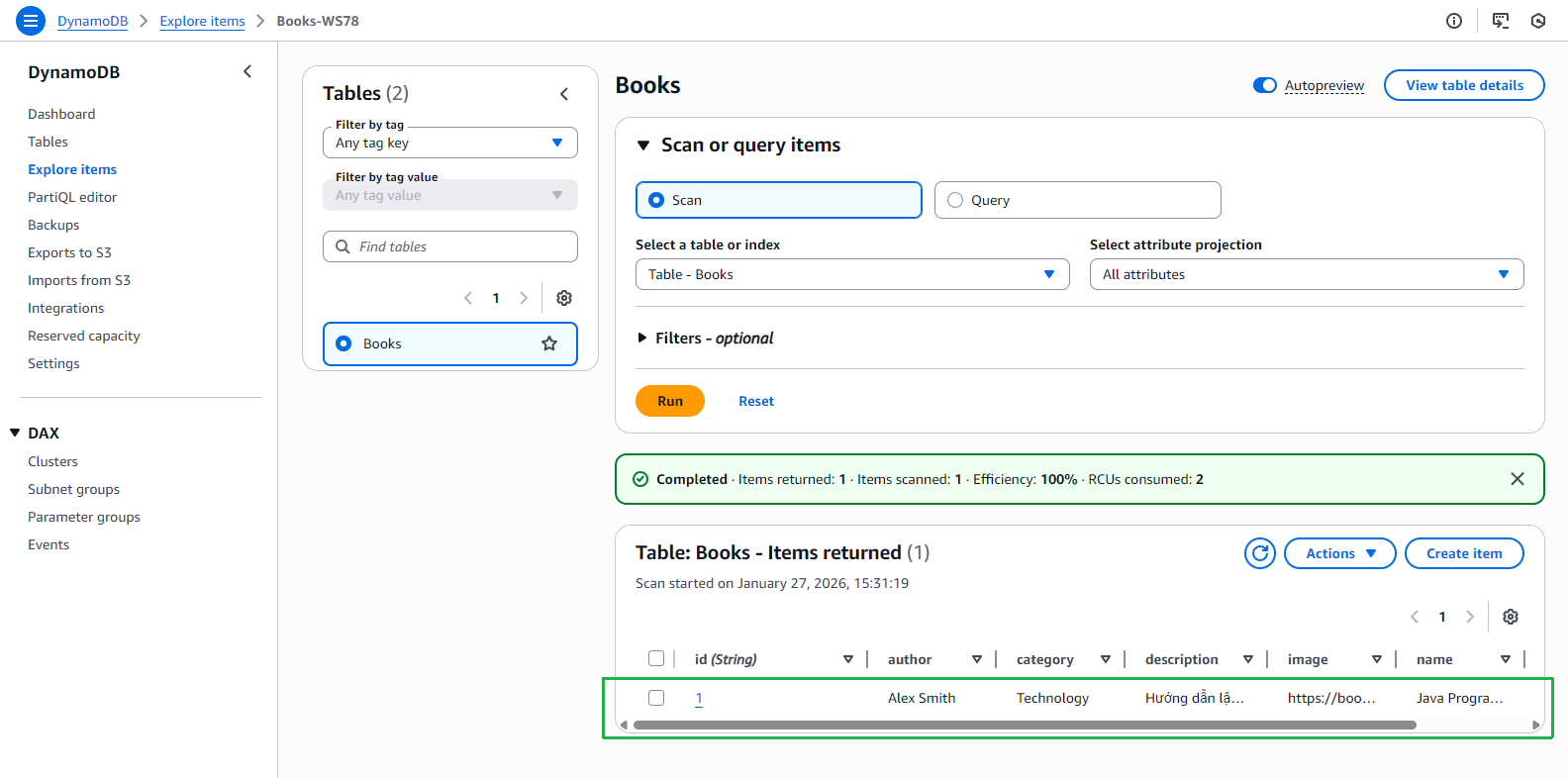Open Backups in the sidebar
1568x778 pixels.
point(53,225)
